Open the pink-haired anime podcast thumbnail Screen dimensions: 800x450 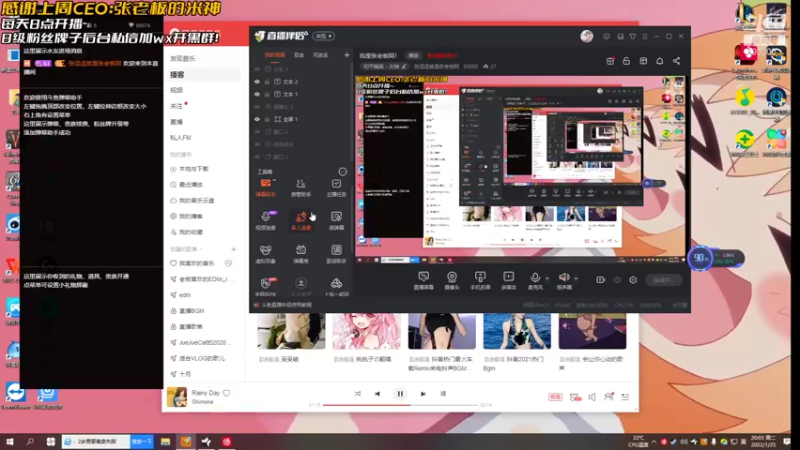(x=366, y=332)
